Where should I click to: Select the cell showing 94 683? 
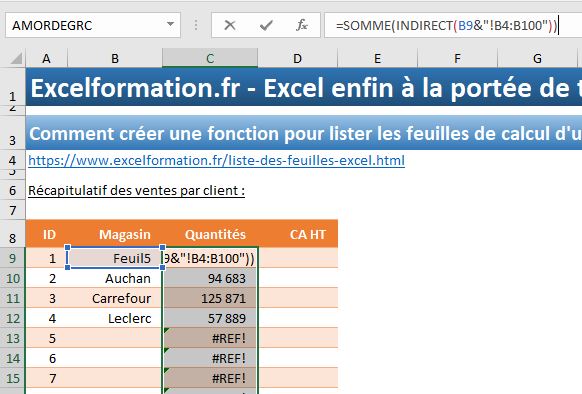pyautogui.click(x=210, y=278)
